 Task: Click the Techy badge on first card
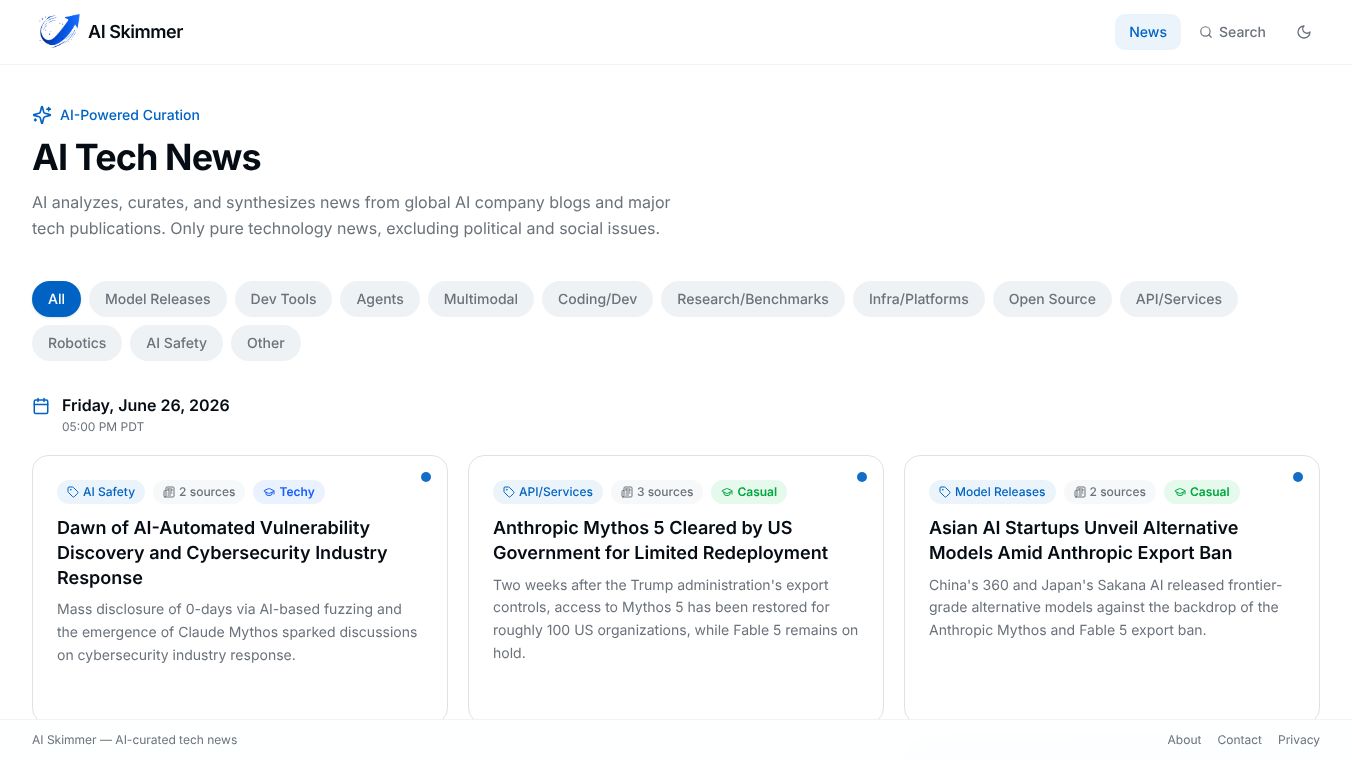point(289,492)
